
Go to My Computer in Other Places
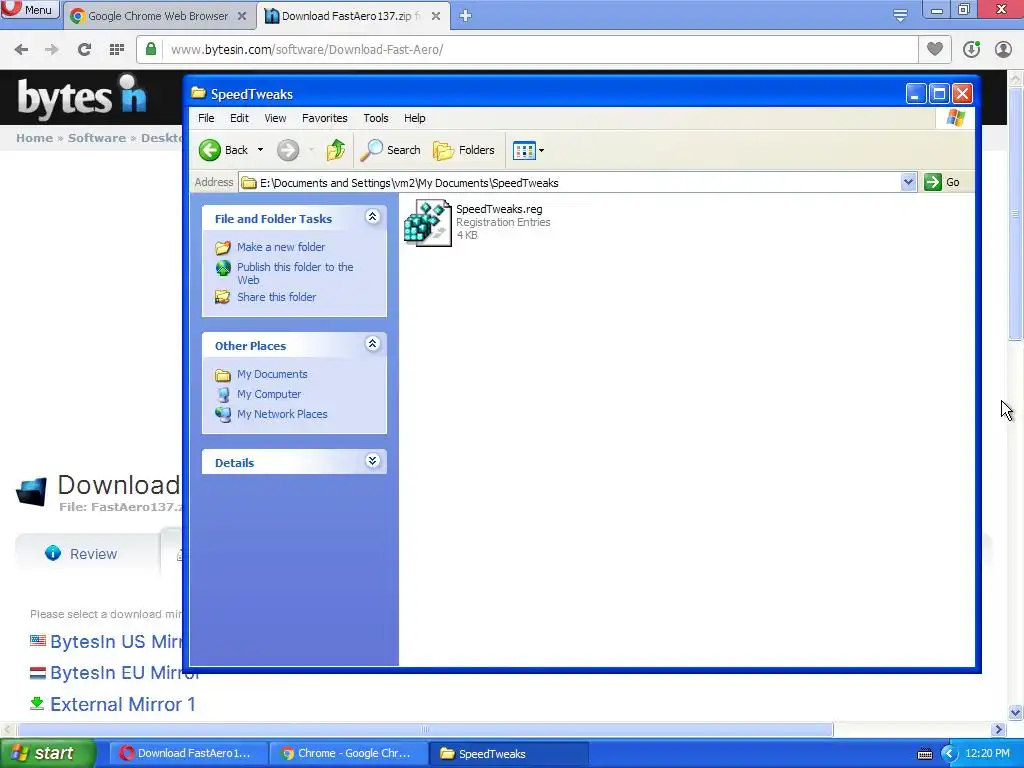pyautogui.click(x=268, y=394)
